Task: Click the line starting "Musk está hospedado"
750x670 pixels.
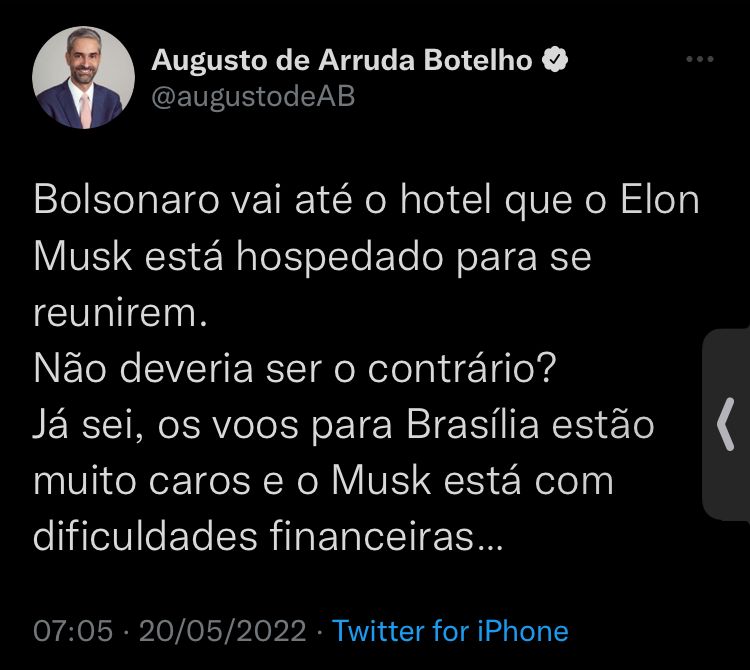Action: tap(312, 257)
